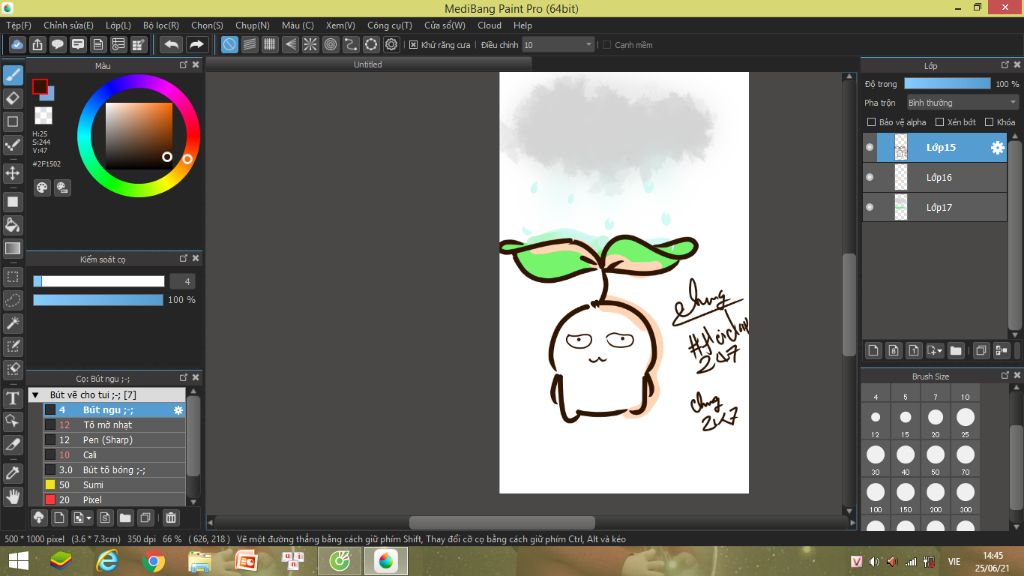This screenshot has width=1024, height=576.
Task: Create new layer folder in layer panel
Action: tap(956, 351)
